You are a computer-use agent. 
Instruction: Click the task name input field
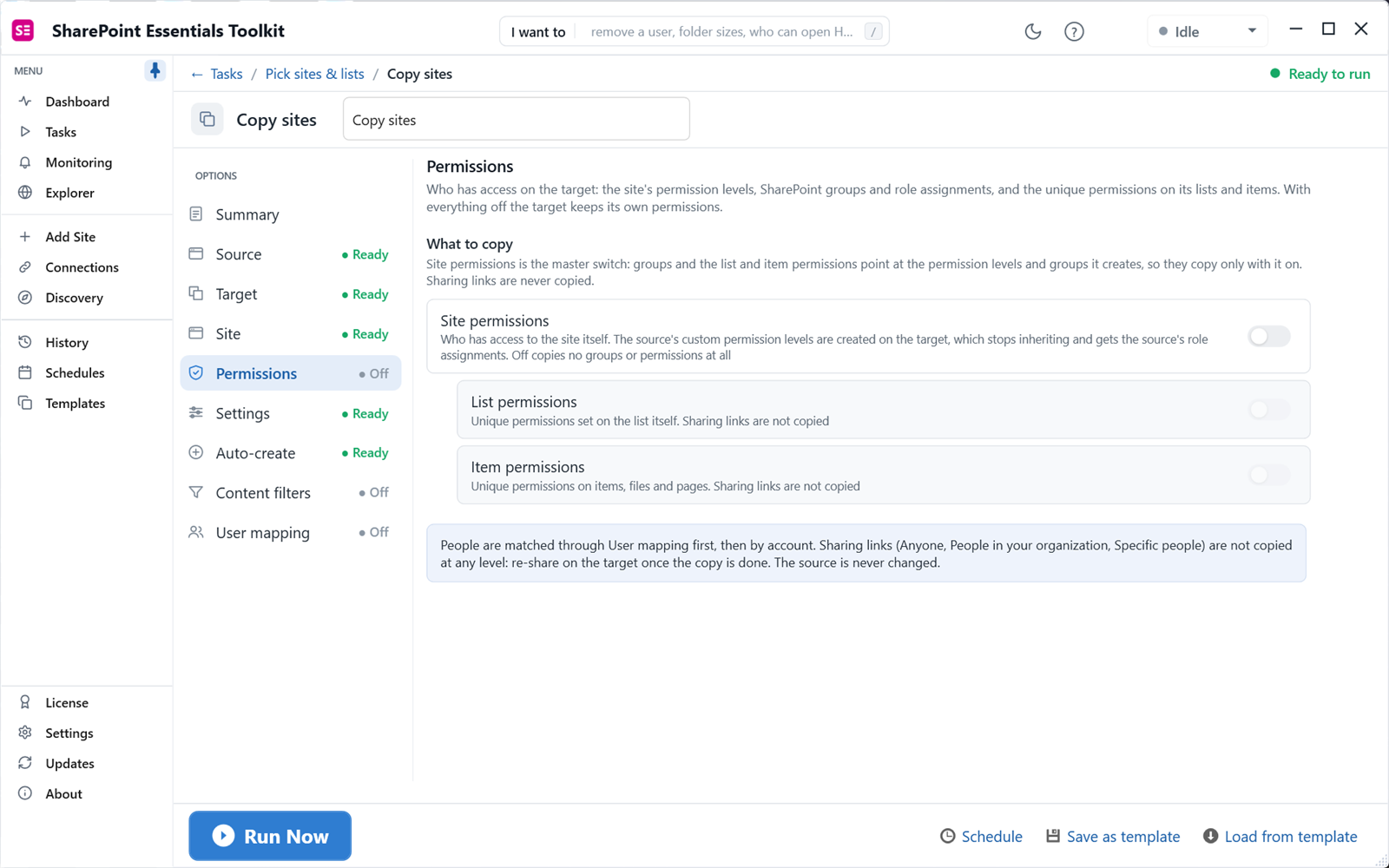pyautogui.click(x=517, y=119)
